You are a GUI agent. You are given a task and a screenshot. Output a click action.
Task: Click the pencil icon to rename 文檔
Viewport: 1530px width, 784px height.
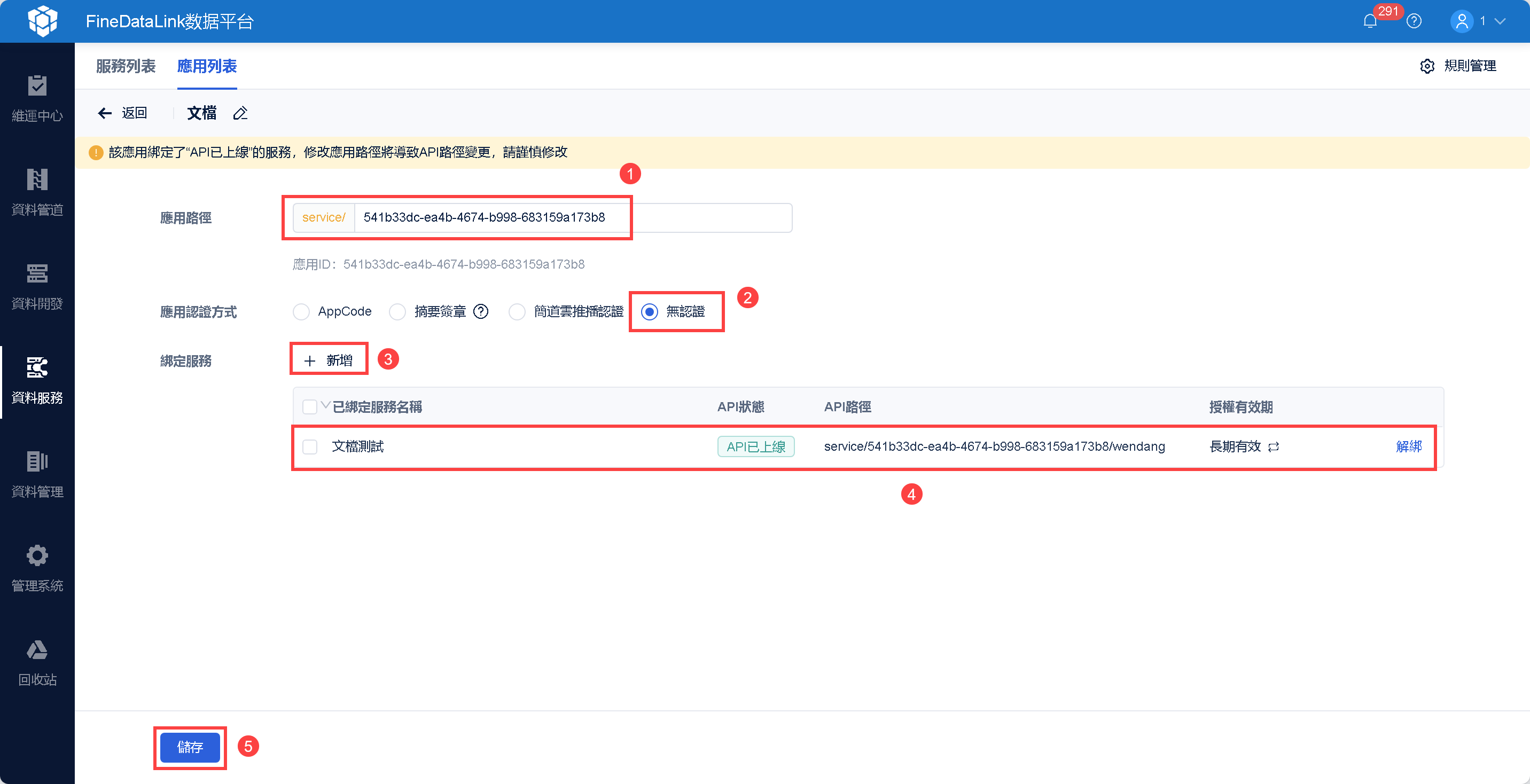click(x=240, y=113)
